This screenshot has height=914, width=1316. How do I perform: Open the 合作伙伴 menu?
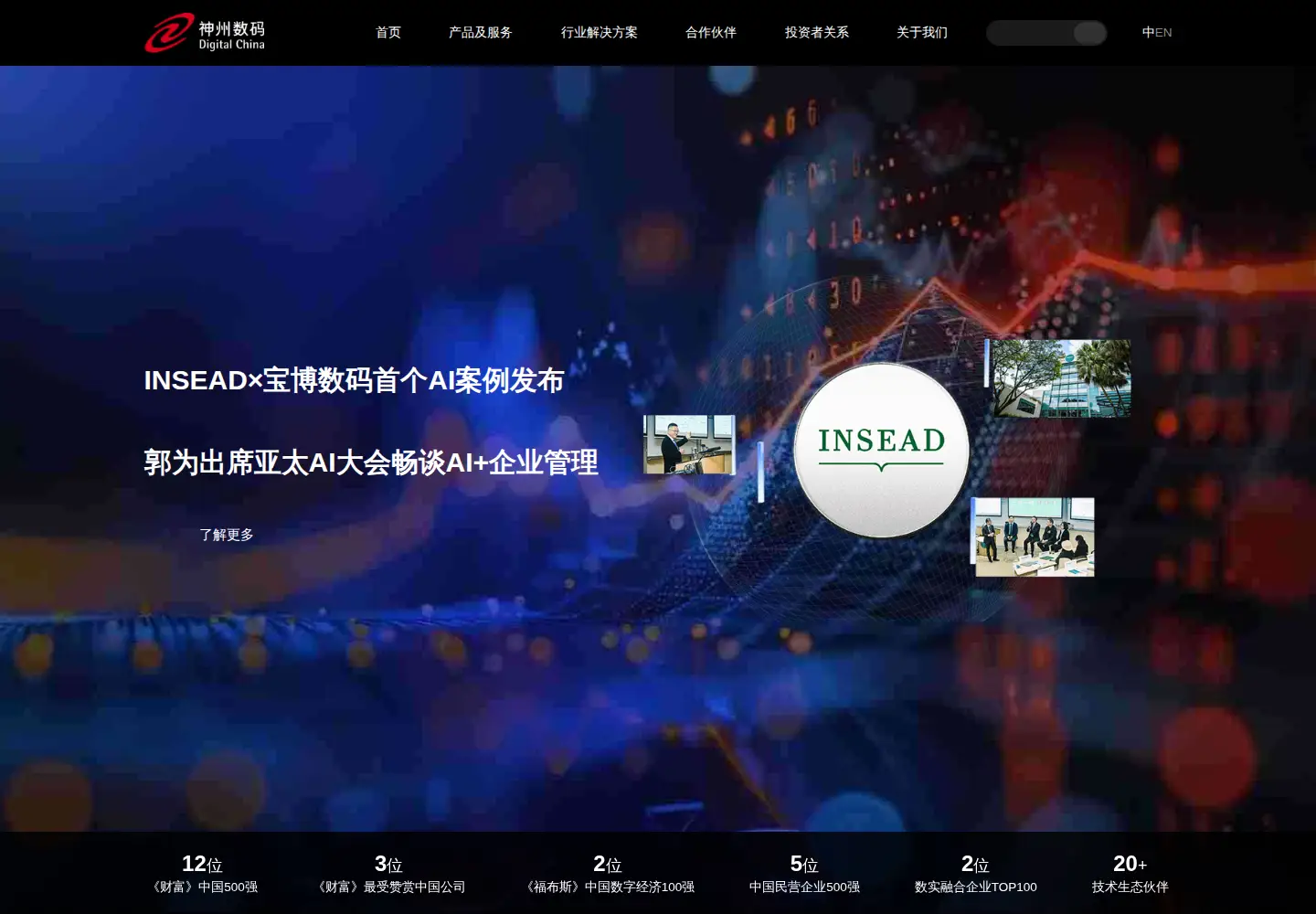point(711,33)
